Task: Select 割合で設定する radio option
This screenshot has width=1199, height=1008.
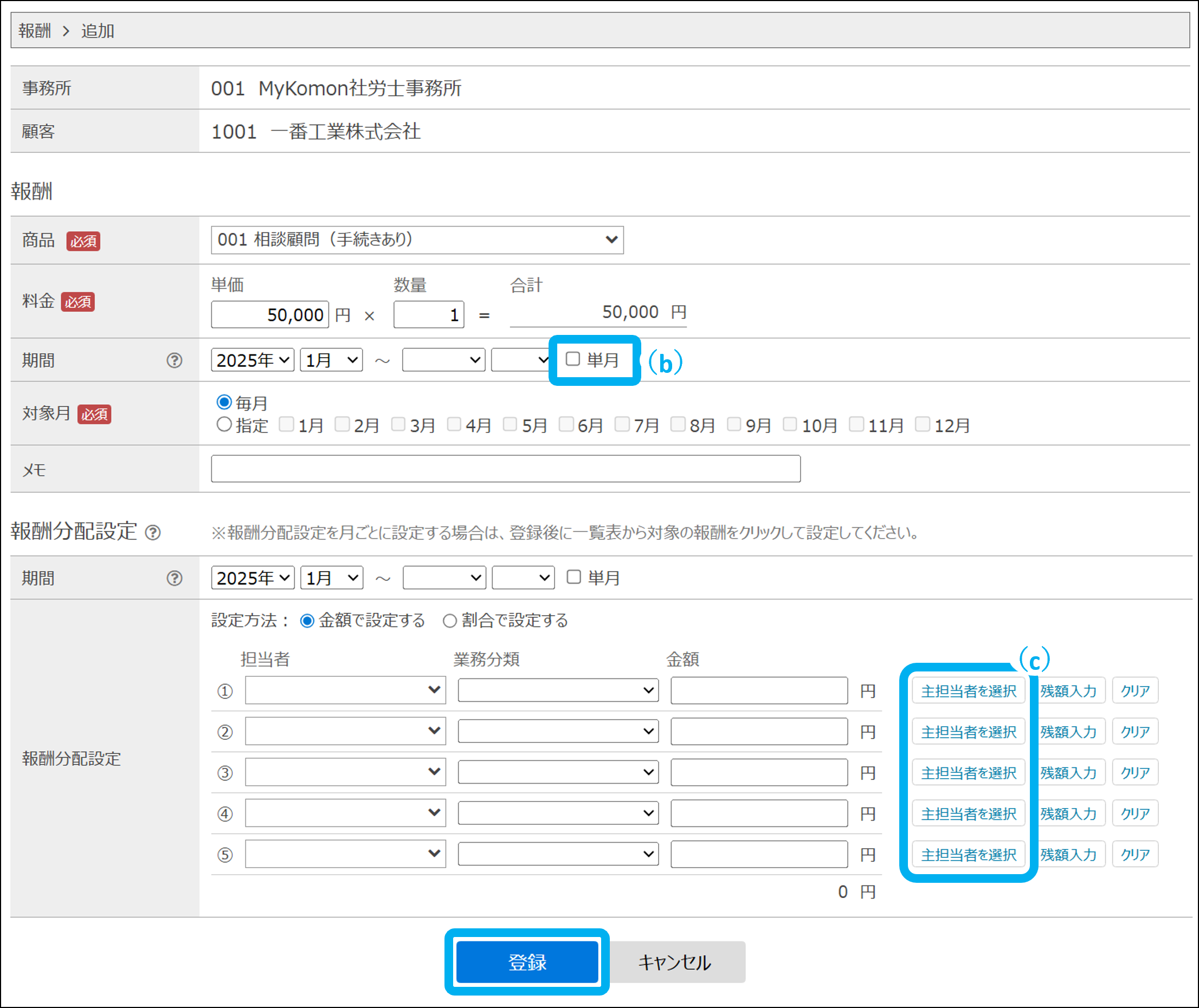Action: pos(450,621)
